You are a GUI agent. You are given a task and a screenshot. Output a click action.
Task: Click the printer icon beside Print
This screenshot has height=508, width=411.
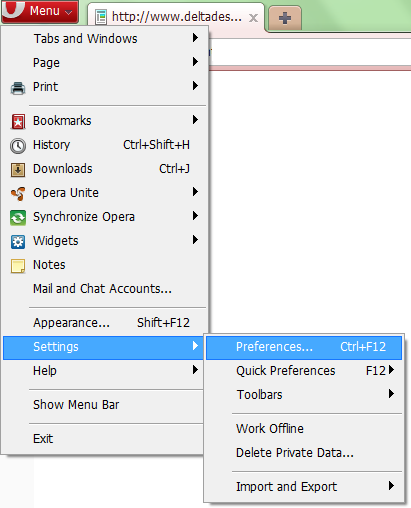(18, 88)
